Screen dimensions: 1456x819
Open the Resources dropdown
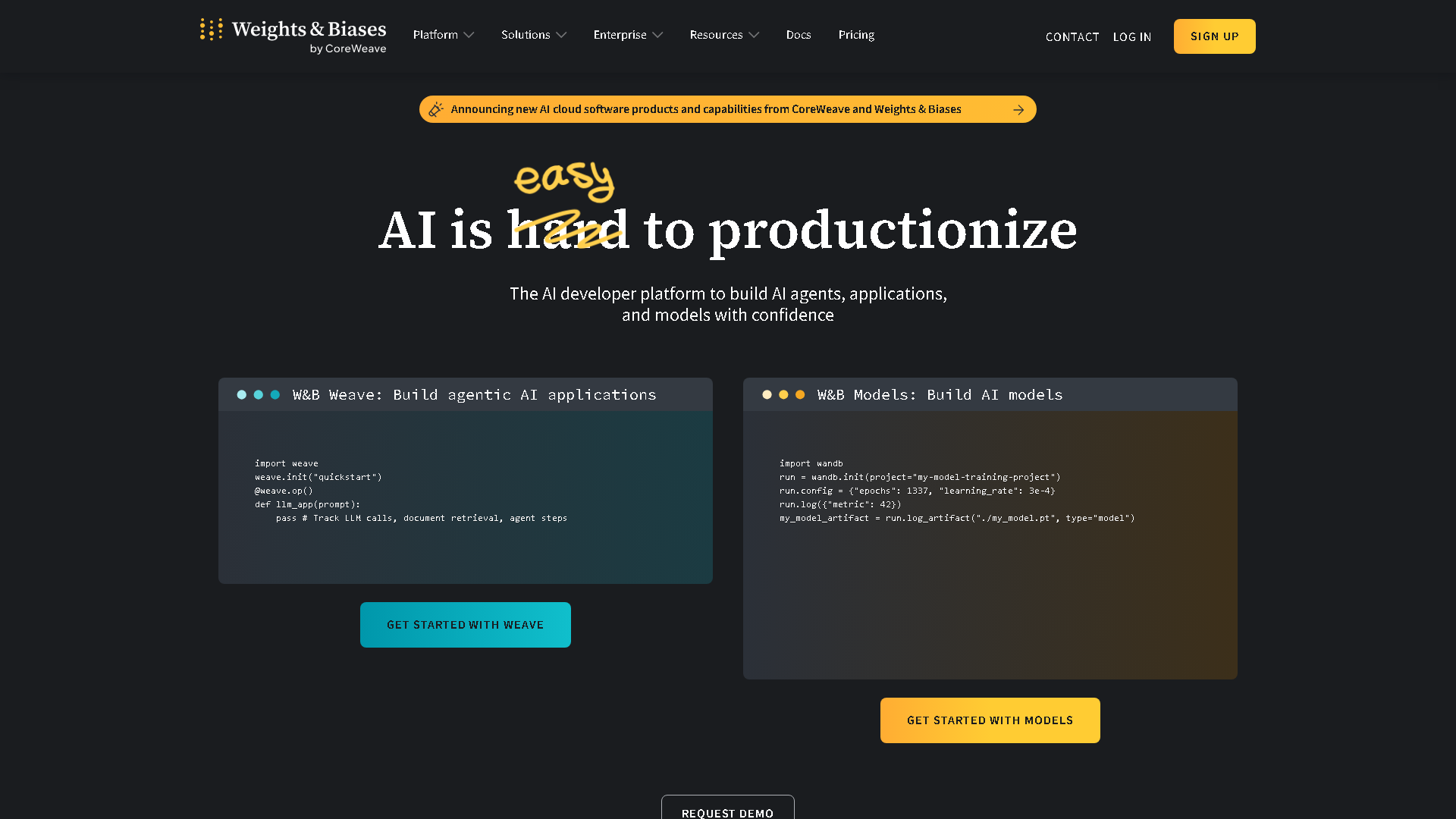(723, 35)
